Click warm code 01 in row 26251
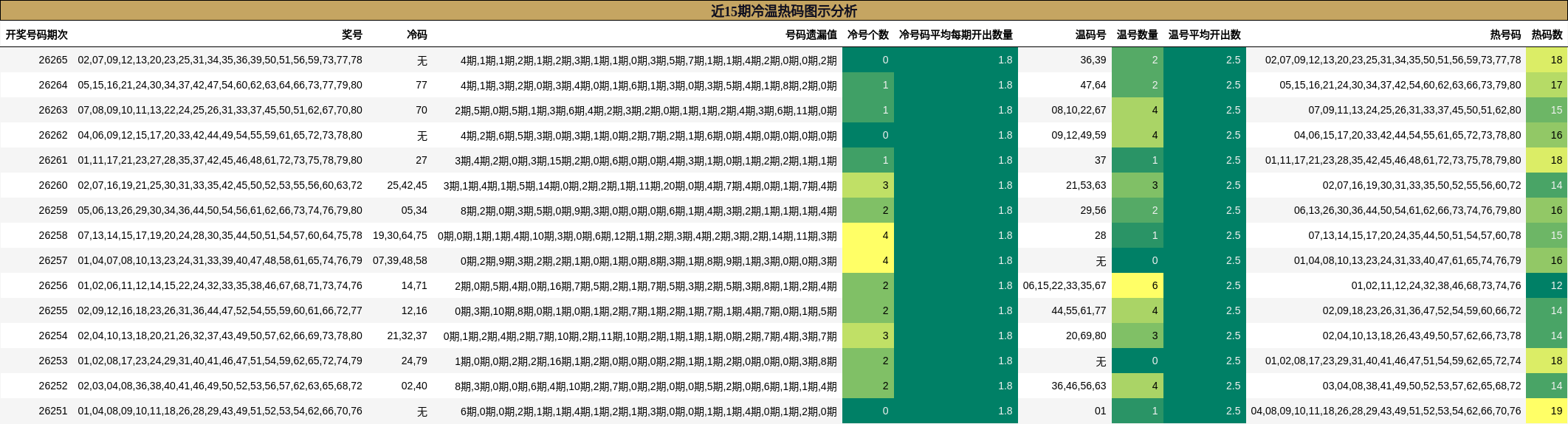Image resolution: width=1568 pixels, height=424 pixels. pyautogui.click(x=1101, y=411)
